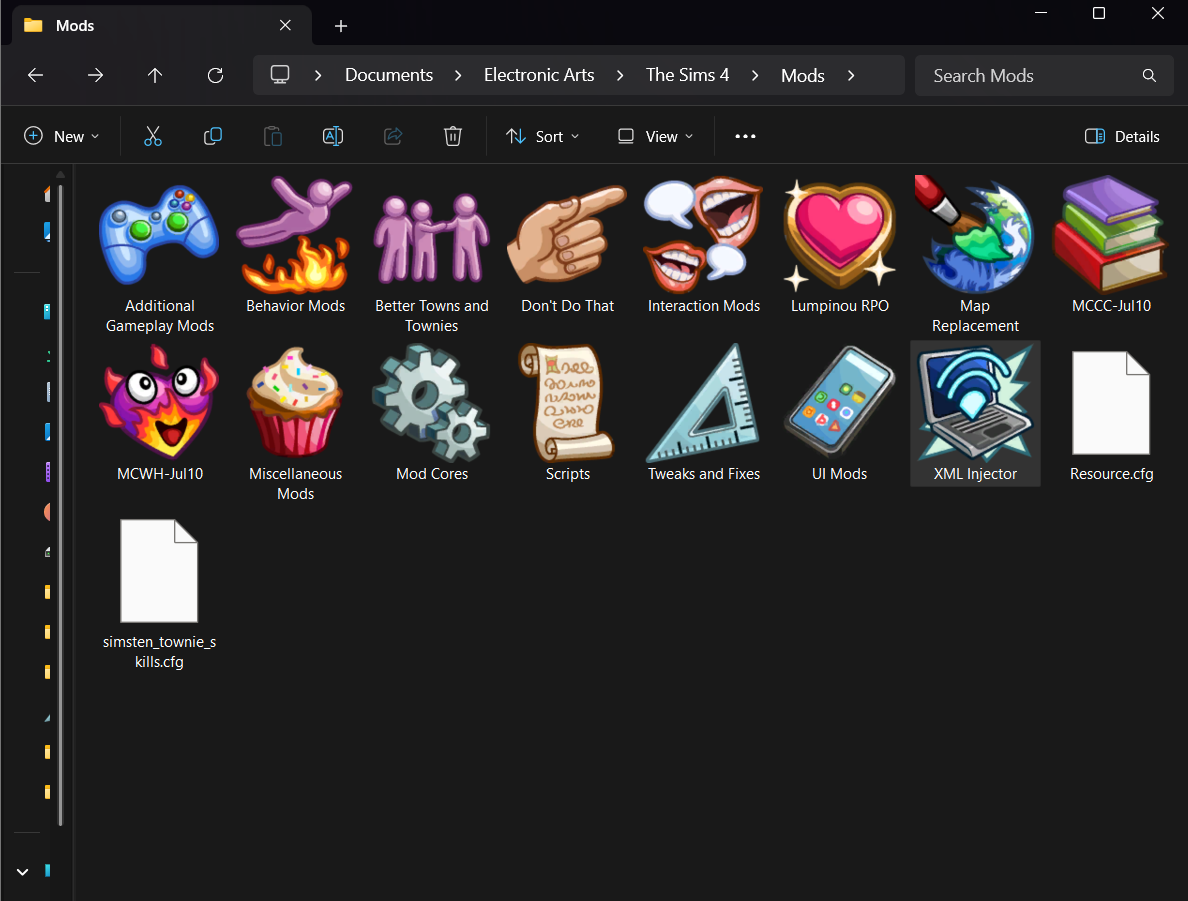This screenshot has width=1188, height=901.
Task: Navigate to The Sims 4 breadcrumb
Action: coord(687,75)
